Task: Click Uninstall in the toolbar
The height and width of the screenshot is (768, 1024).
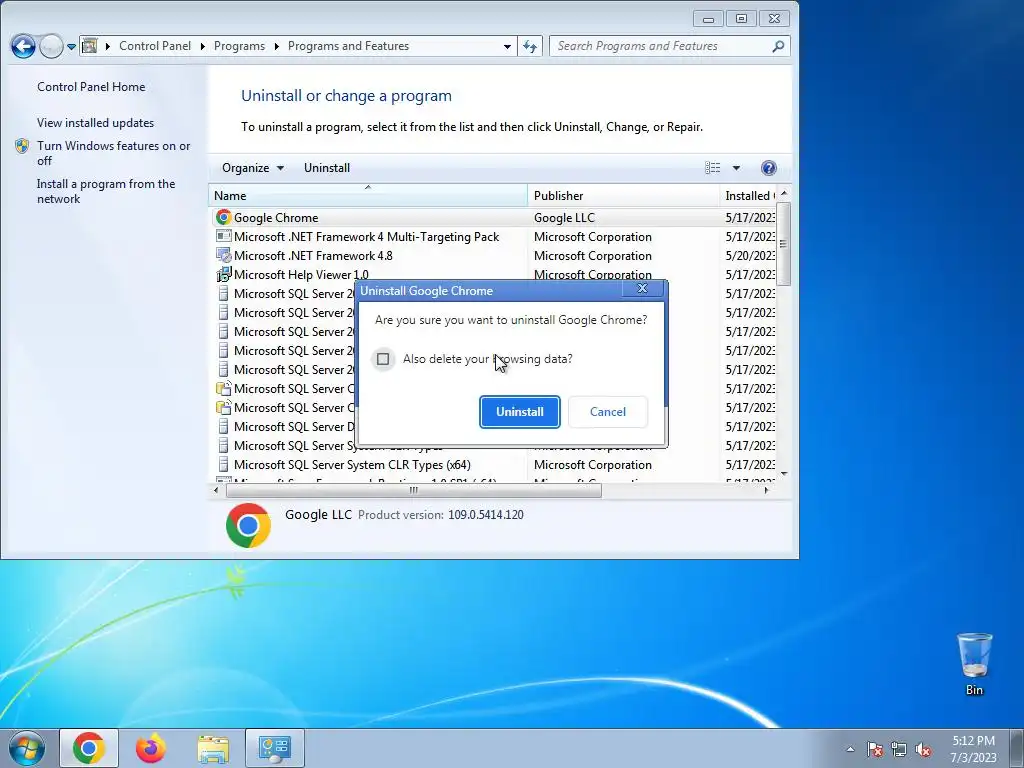Action: click(x=327, y=168)
